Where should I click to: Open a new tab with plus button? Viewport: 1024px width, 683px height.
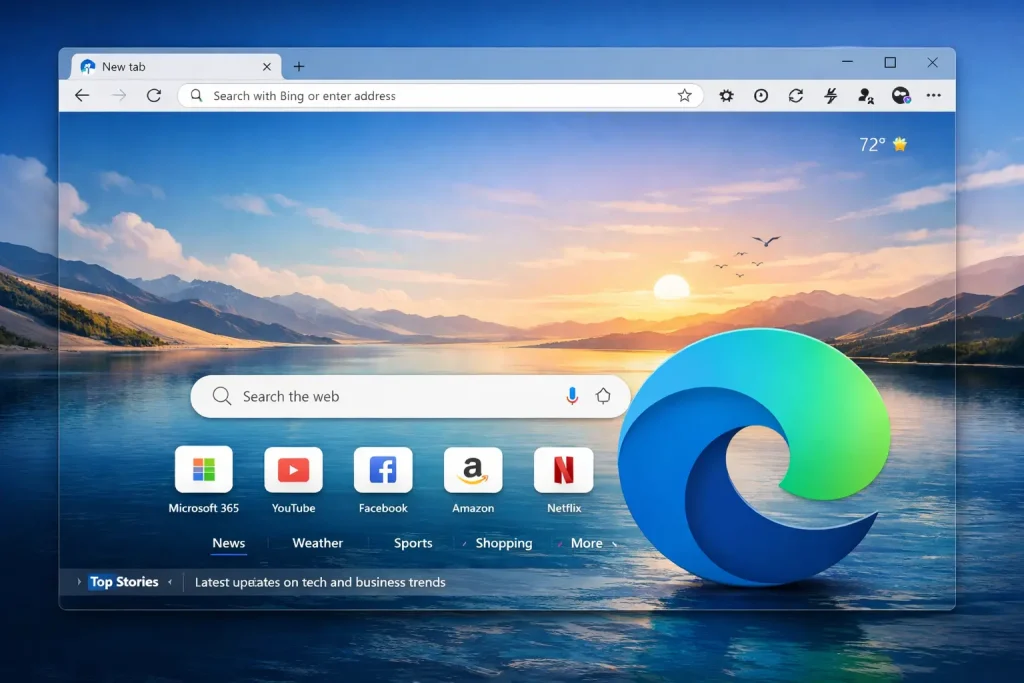(x=299, y=67)
